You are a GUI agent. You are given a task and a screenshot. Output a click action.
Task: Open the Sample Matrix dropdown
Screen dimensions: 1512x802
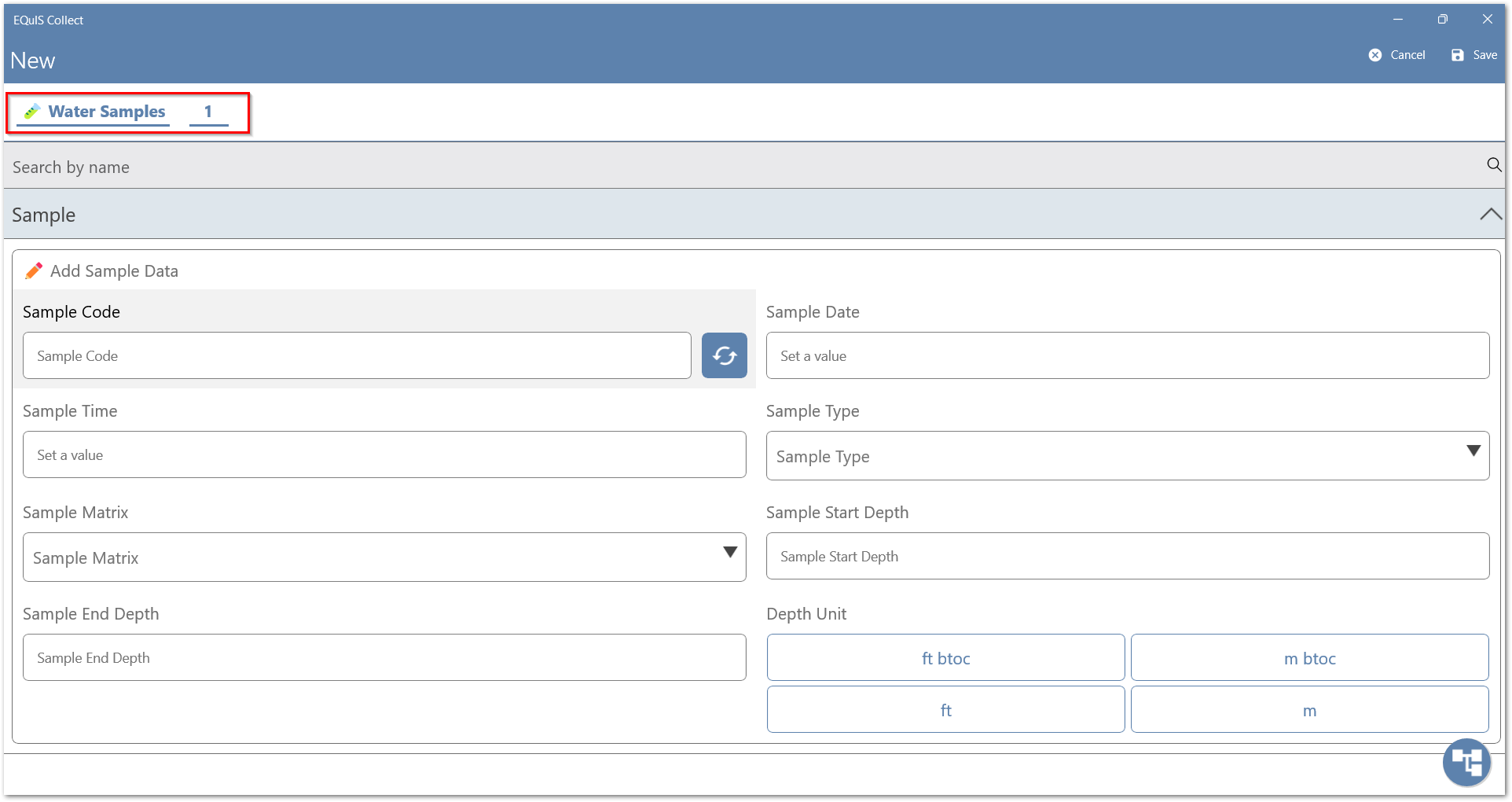pyautogui.click(x=384, y=557)
